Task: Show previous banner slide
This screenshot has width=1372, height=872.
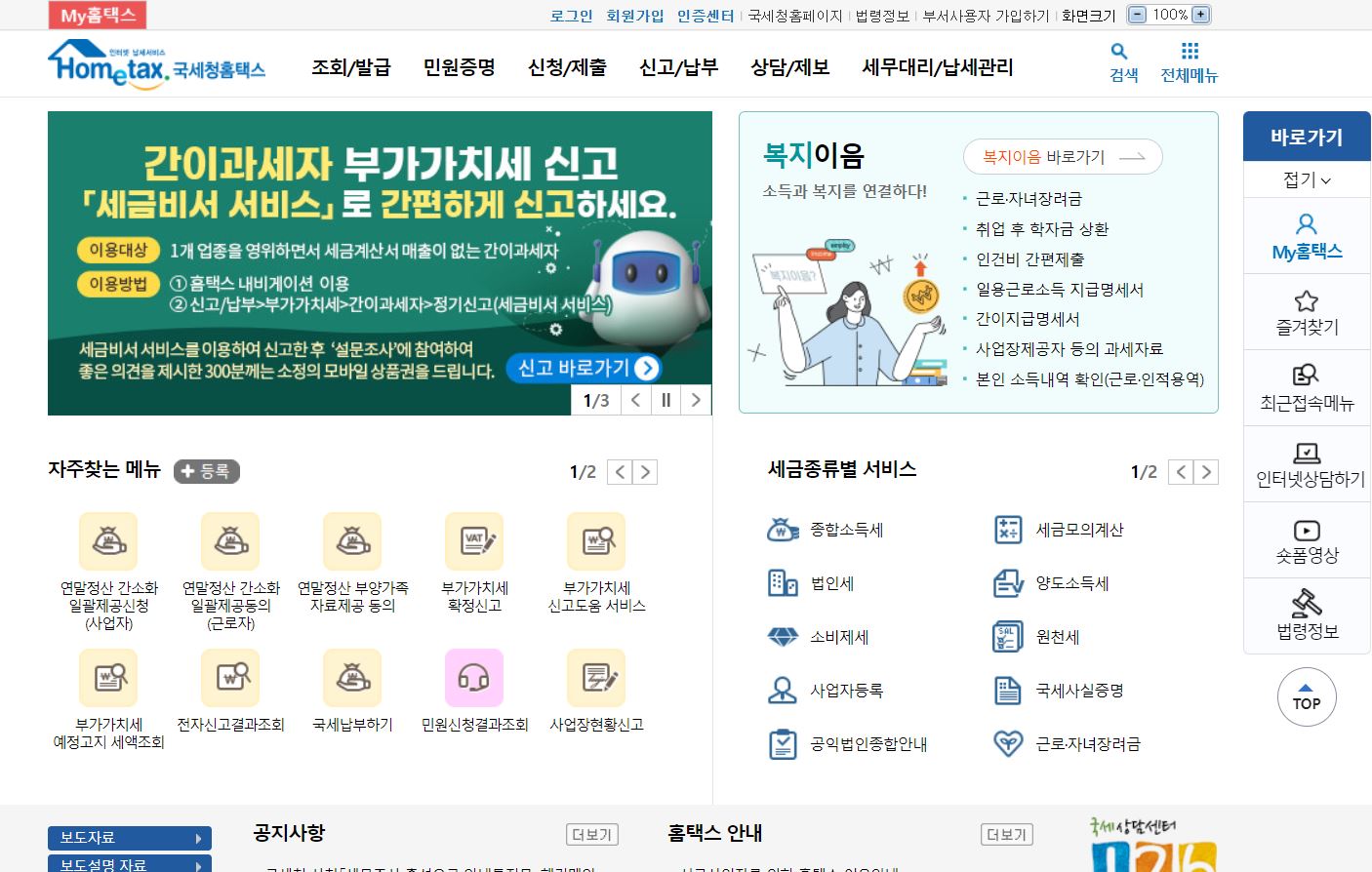Action: 636,400
